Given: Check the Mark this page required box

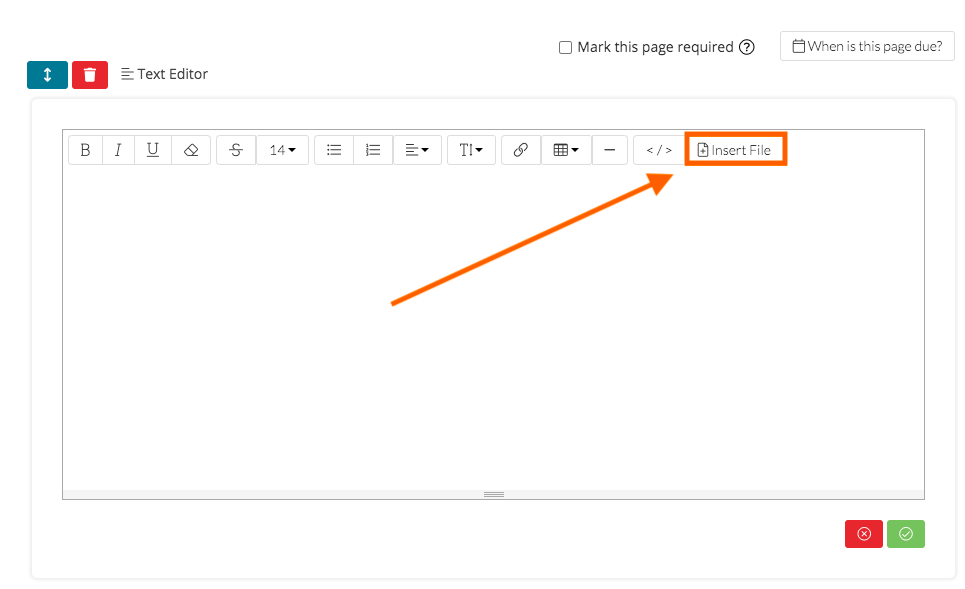Looking at the screenshot, I should click(x=565, y=47).
